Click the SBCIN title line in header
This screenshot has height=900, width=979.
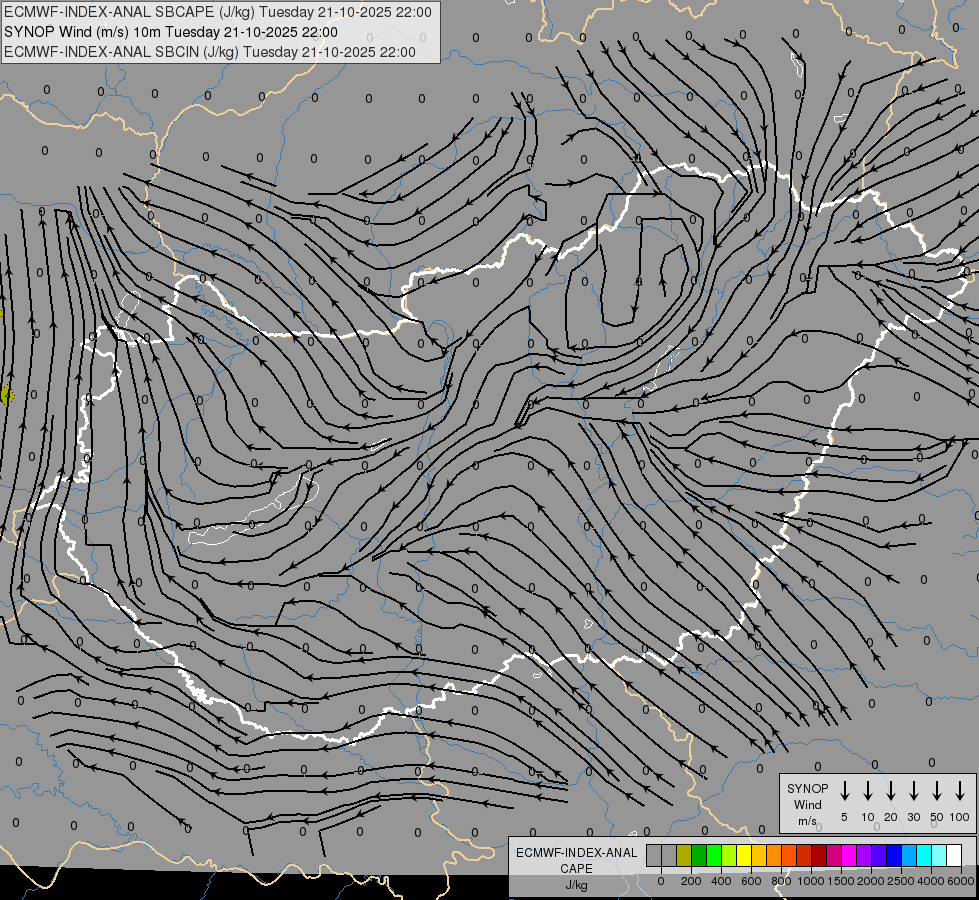[x=210, y=52]
